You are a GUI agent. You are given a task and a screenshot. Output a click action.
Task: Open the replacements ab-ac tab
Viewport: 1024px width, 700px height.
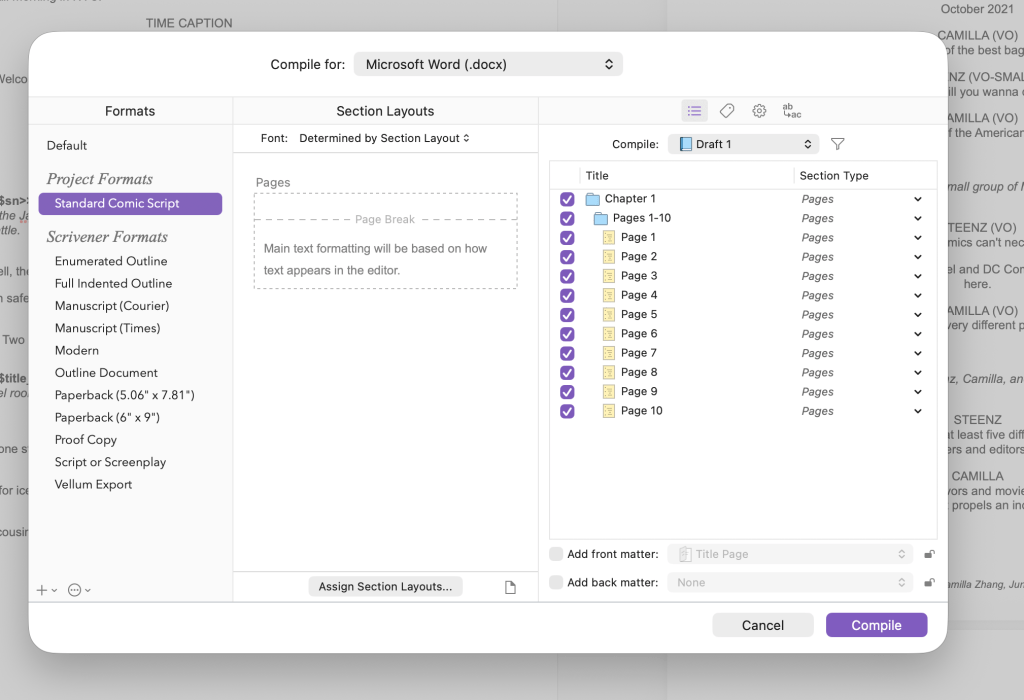[791, 111]
